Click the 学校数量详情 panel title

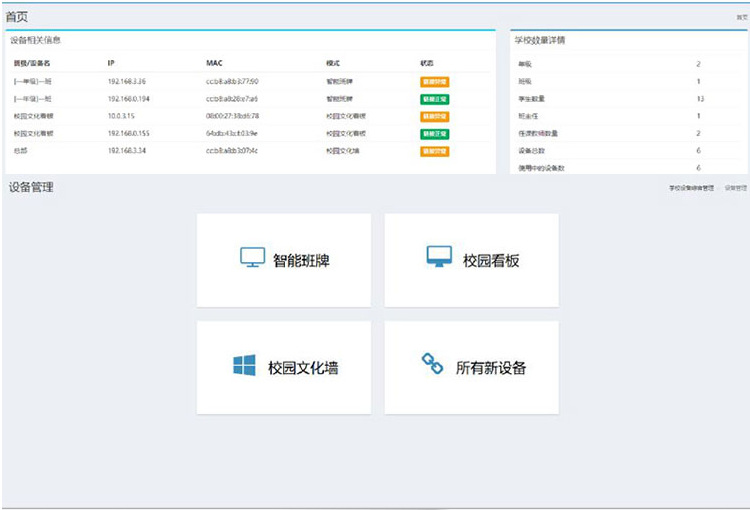(540, 40)
